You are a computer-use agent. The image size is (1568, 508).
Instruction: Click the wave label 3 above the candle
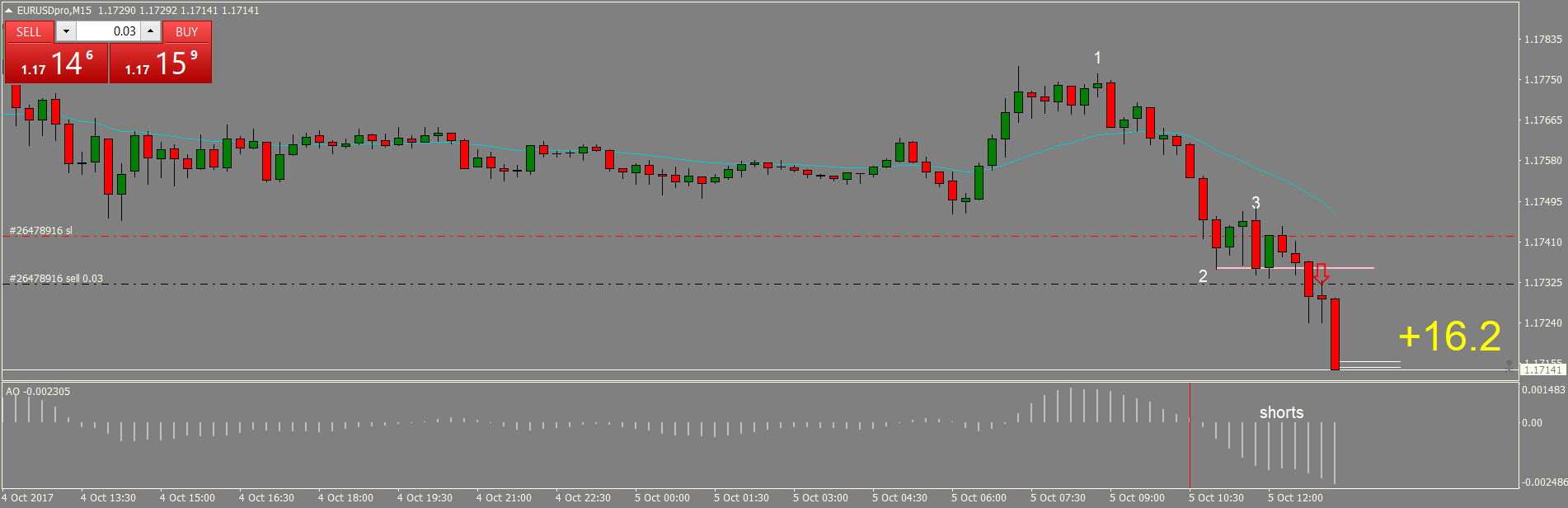tap(1256, 202)
